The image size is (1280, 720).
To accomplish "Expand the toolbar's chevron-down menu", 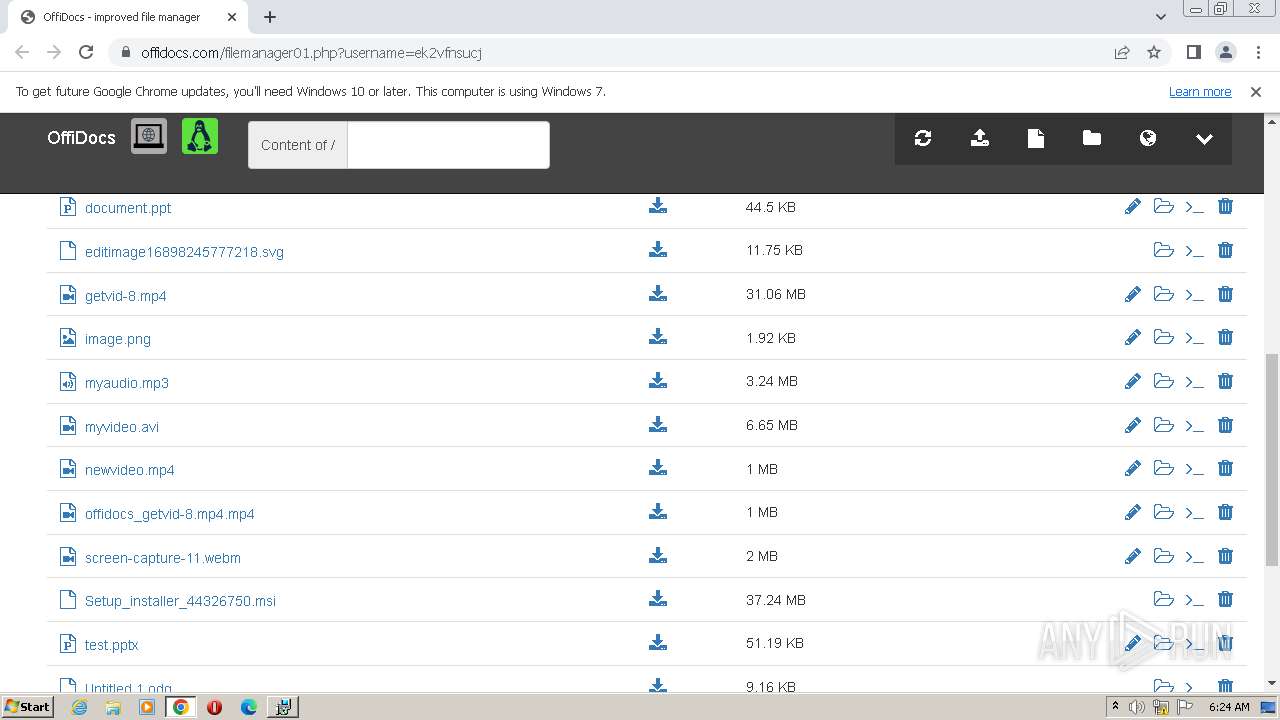I will [1204, 139].
